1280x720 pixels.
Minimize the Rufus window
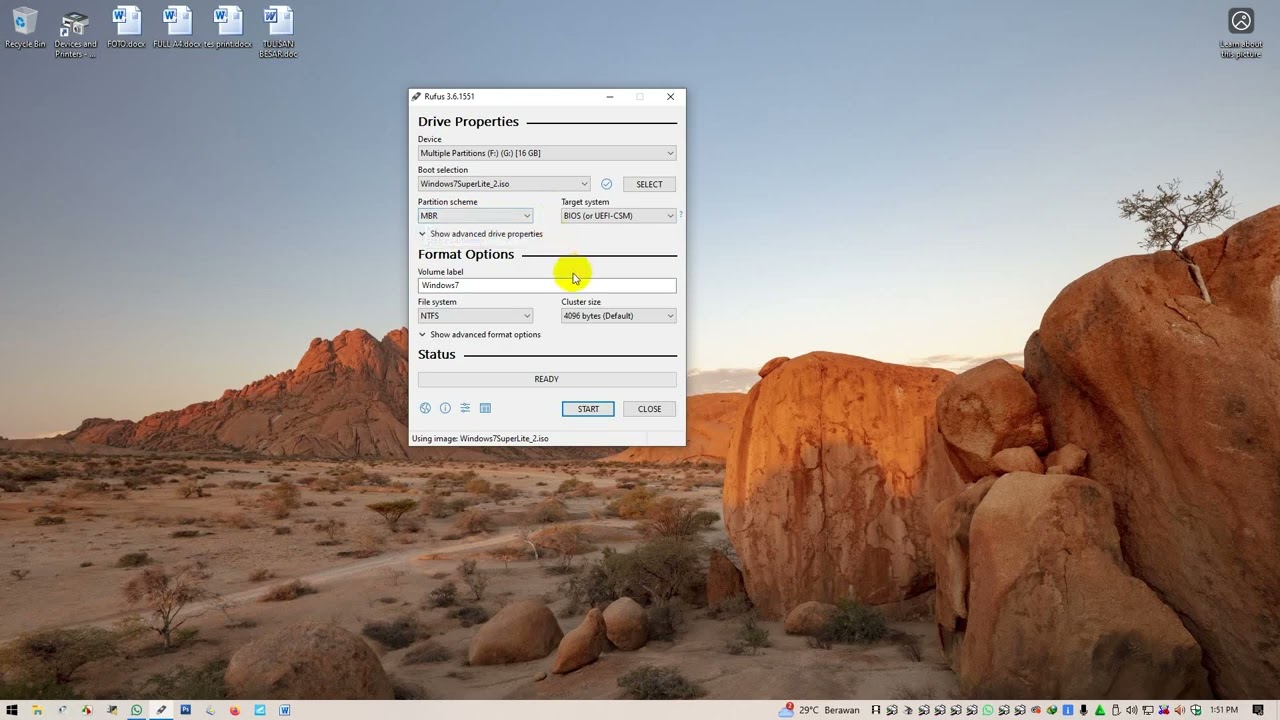pyautogui.click(x=609, y=97)
